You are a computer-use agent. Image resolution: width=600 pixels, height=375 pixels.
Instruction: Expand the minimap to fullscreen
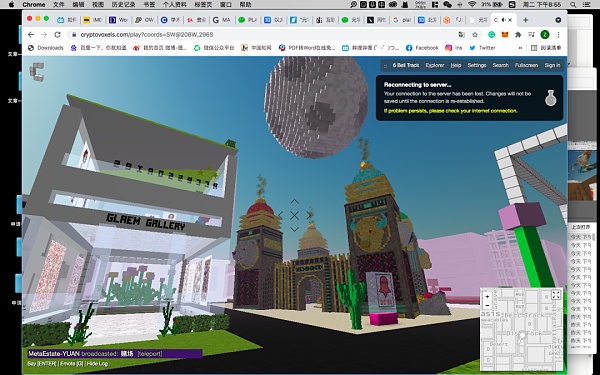[x=556, y=295]
